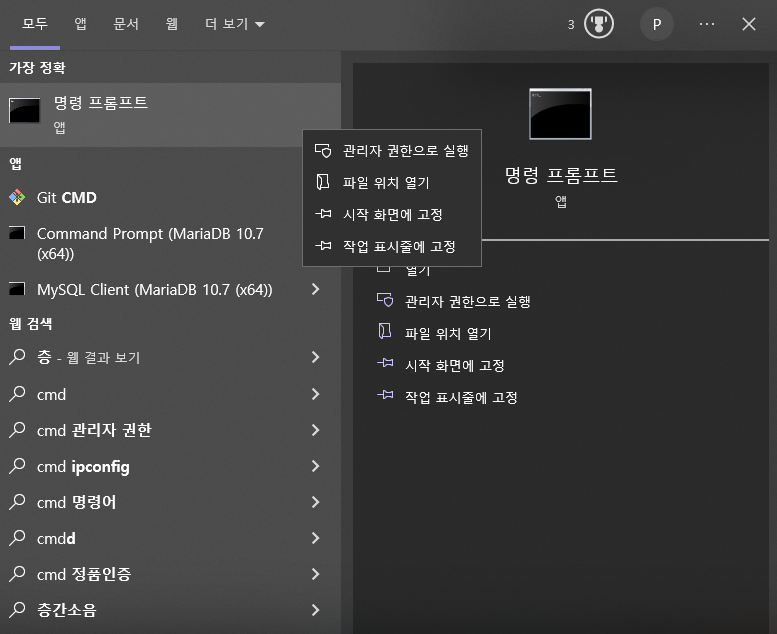
Task: Click the folder icon in the right pane 파일 위치 열기
Action: click(385, 331)
